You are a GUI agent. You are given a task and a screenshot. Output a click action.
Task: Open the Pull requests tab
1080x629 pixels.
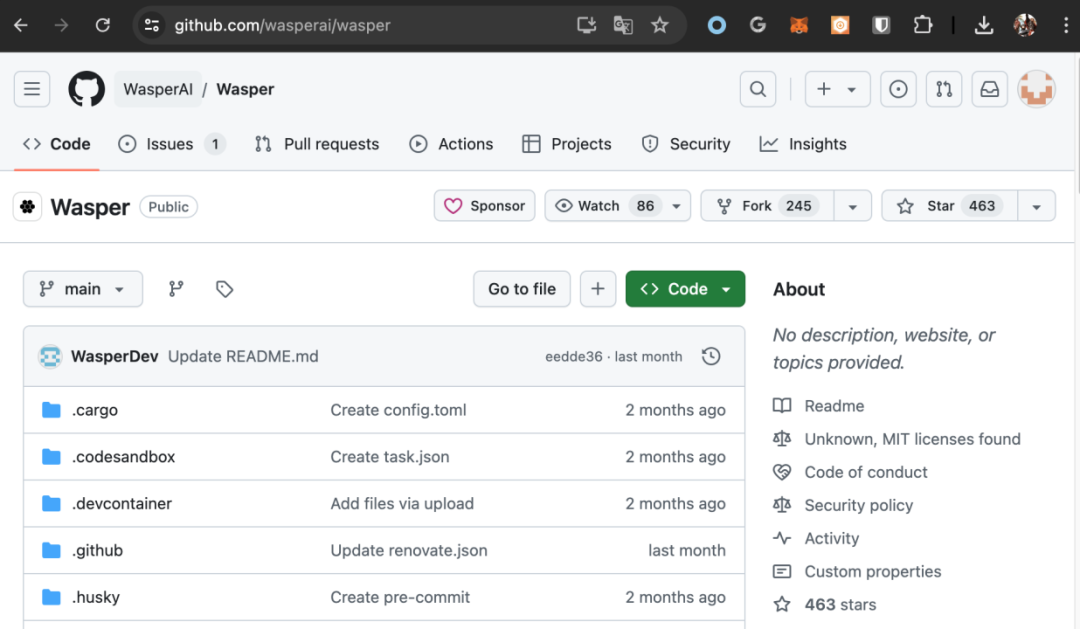[317, 144]
